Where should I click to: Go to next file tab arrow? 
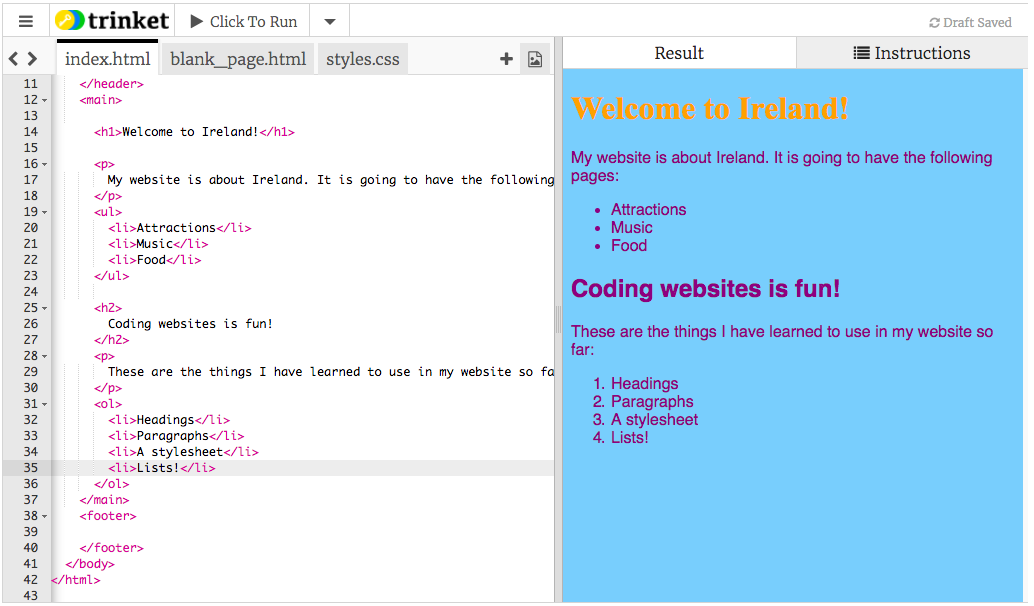pyautogui.click(x=33, y=59)
